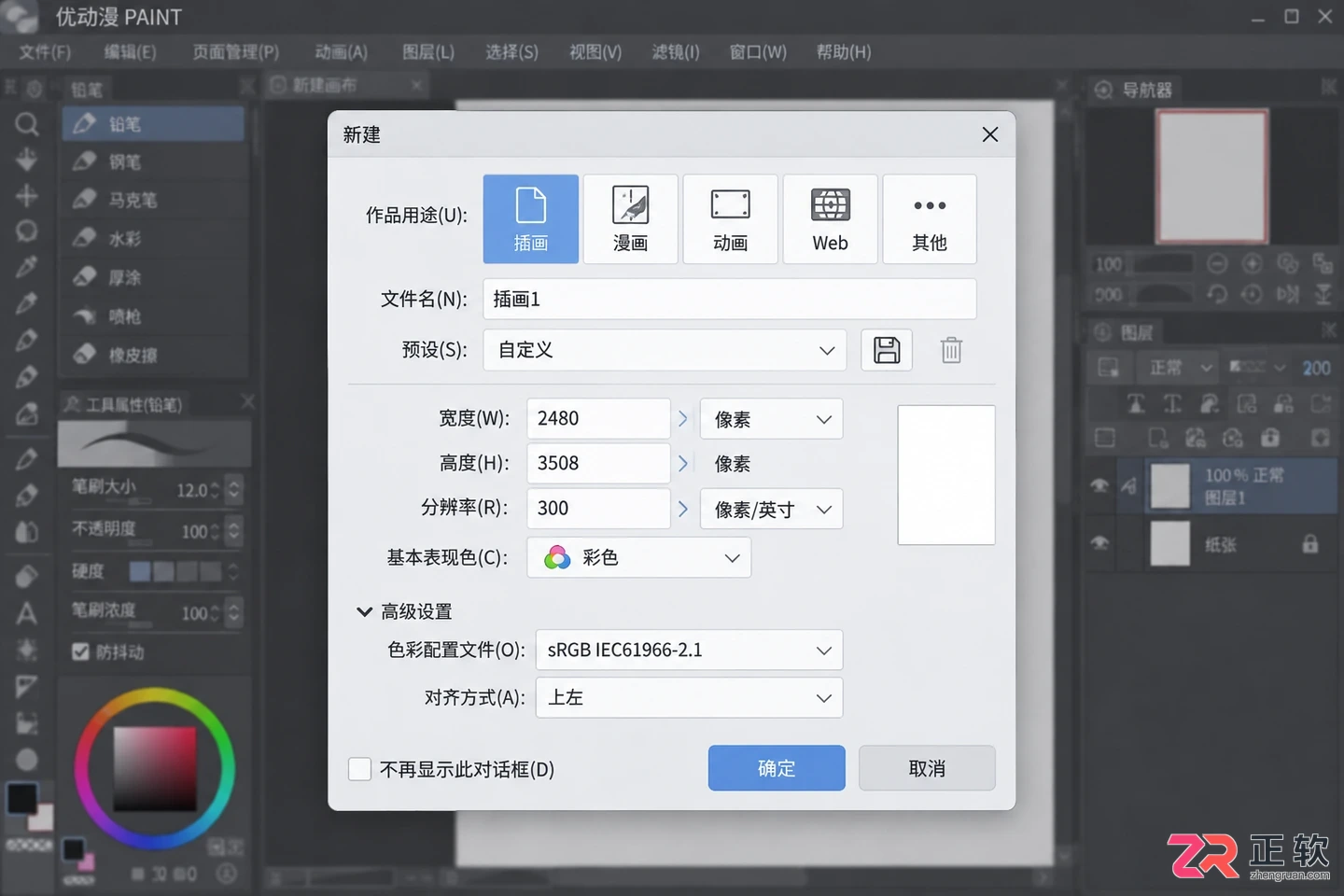
Task: Select the 插画 illustration purpose icon
Action: click(531, 219)
